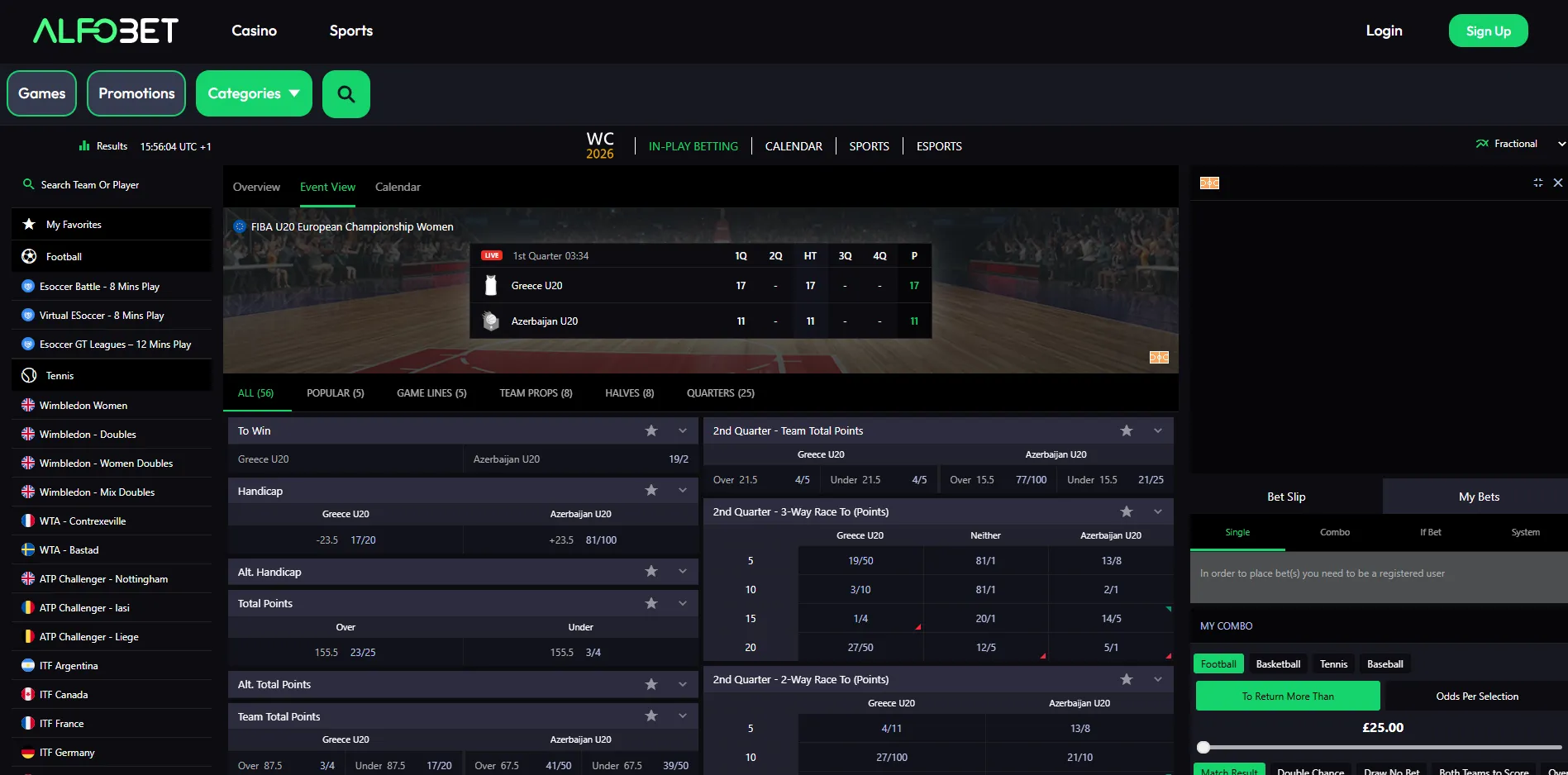
Task: Expand the Alt. Total Points market
Action: coord(683,684)
